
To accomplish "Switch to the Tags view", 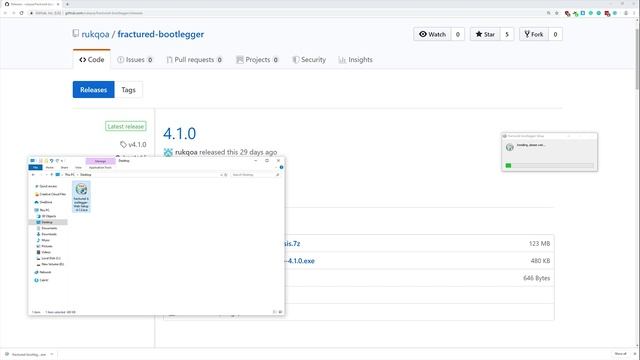I will click(x=128, y=90).
